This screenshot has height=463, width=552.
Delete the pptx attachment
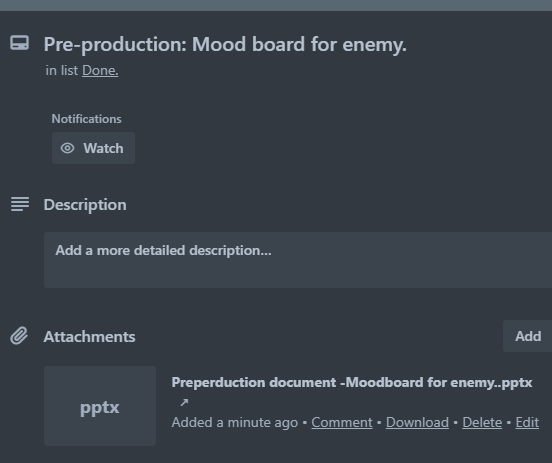(482, 422)
